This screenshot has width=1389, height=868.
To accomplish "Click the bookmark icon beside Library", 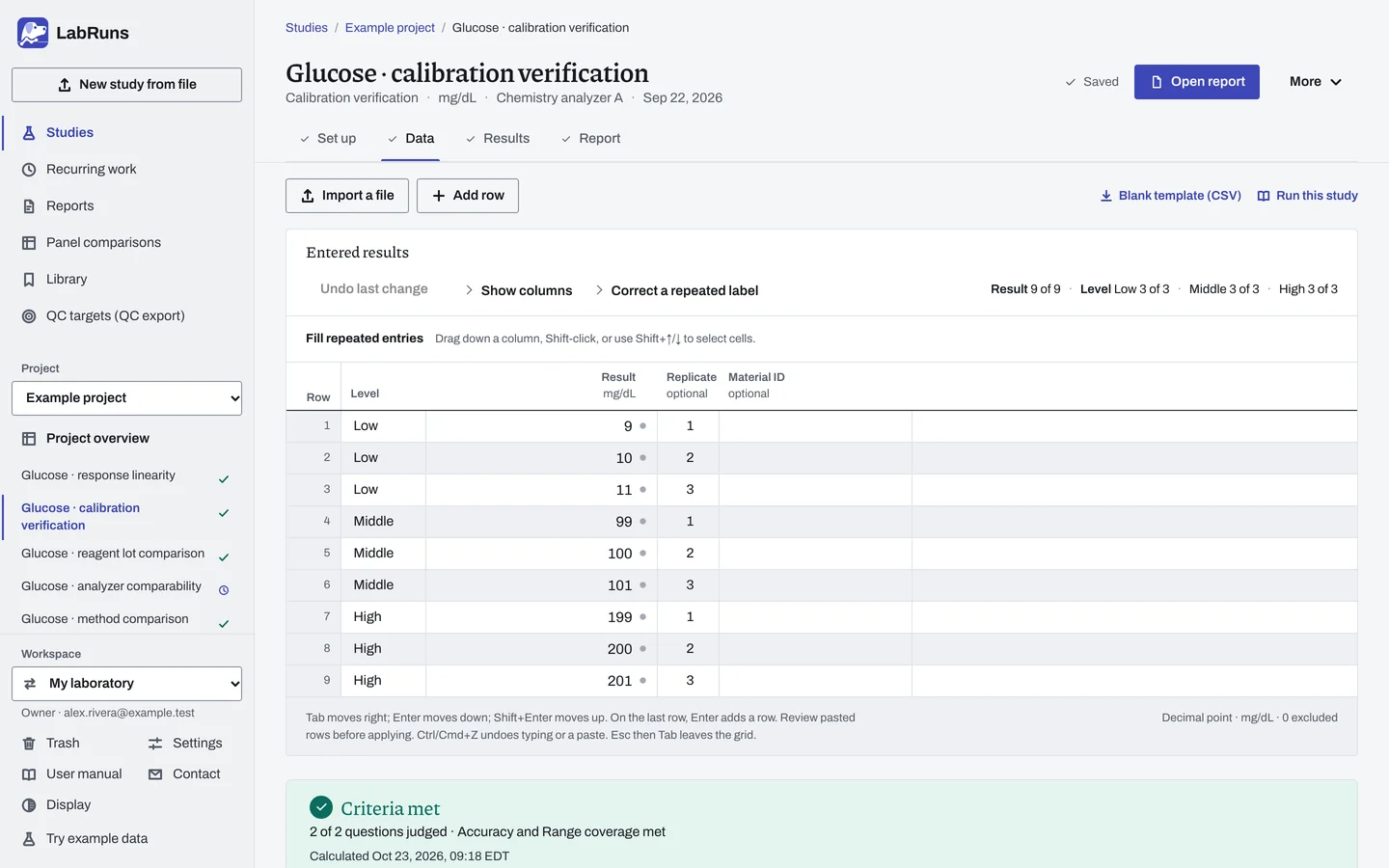I will [29, 280].
